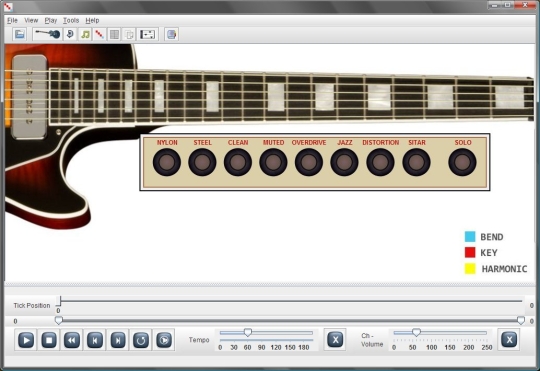Open the View menu

(x=31, y=20)
